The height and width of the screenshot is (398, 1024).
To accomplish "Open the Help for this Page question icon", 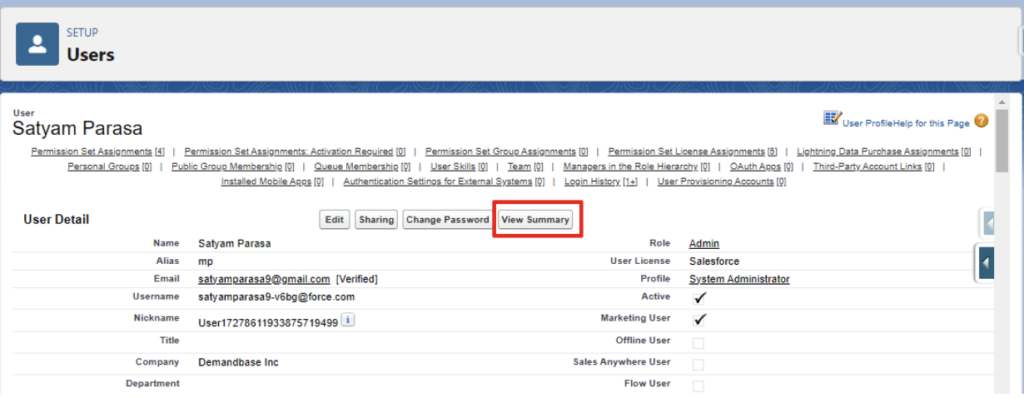I will (x=981, y=121).
